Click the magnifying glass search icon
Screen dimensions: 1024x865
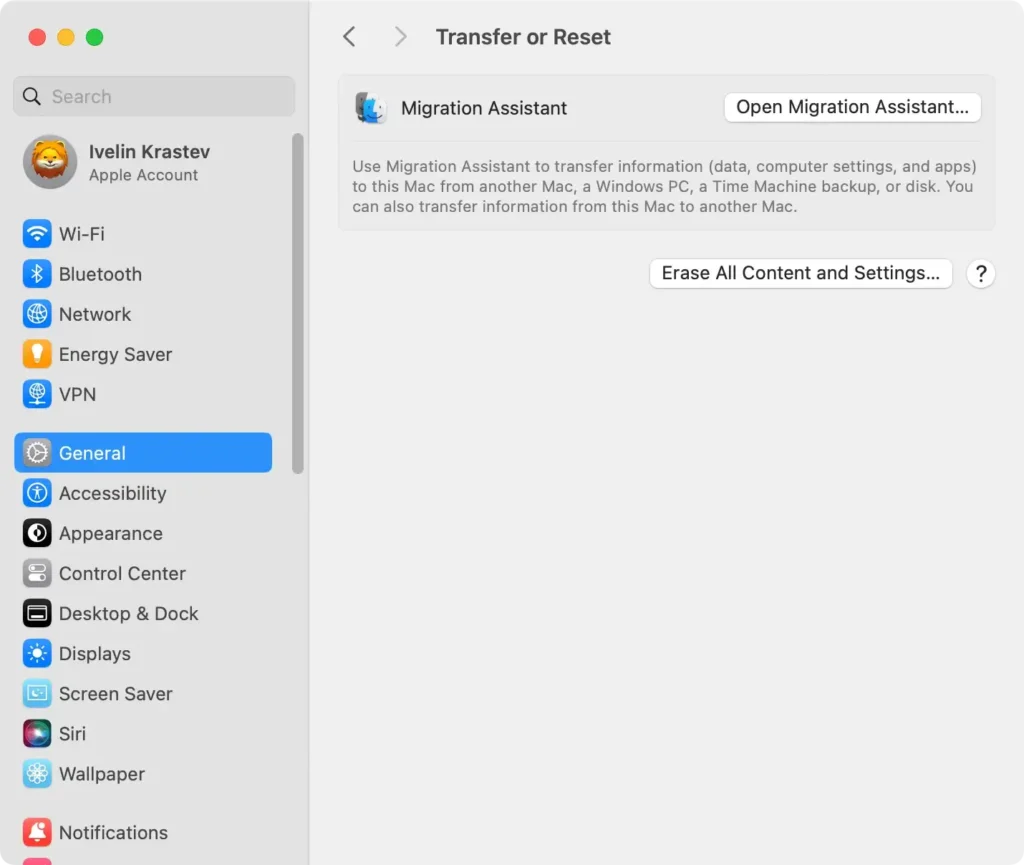pos(31,97)
